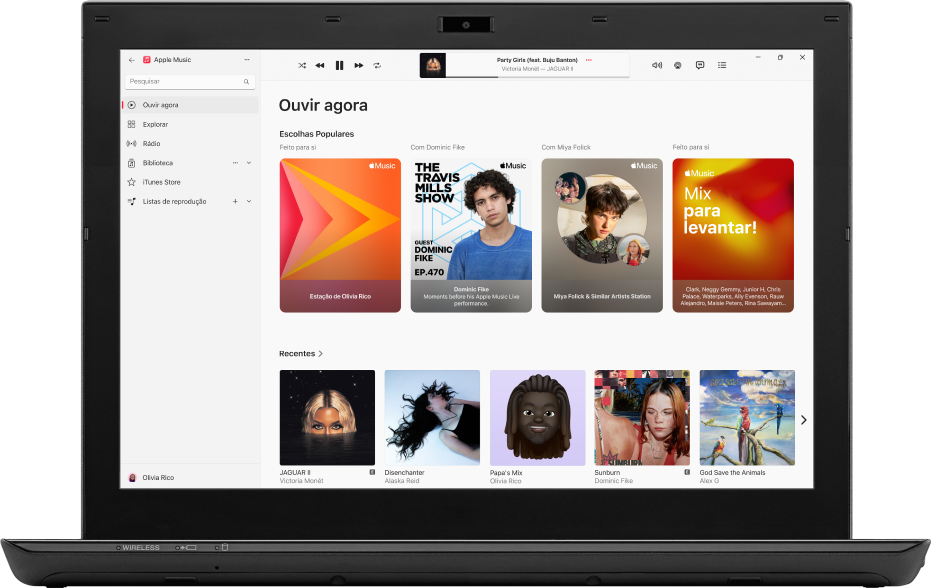Toggle shuffle playback
Viewport: 931px width, 588px height.
pyautogui.click(x=302, y=65)
